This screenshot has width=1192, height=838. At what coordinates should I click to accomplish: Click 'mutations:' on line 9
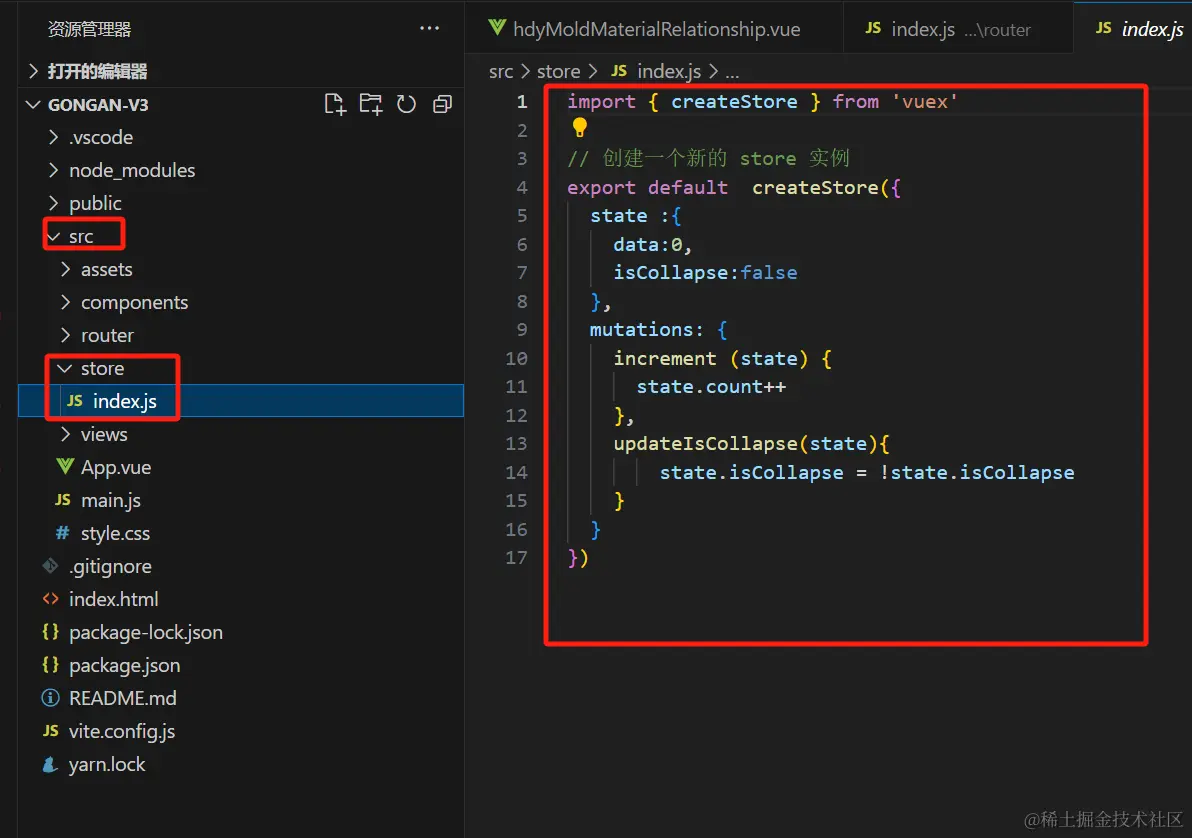[x=647, y=329]
